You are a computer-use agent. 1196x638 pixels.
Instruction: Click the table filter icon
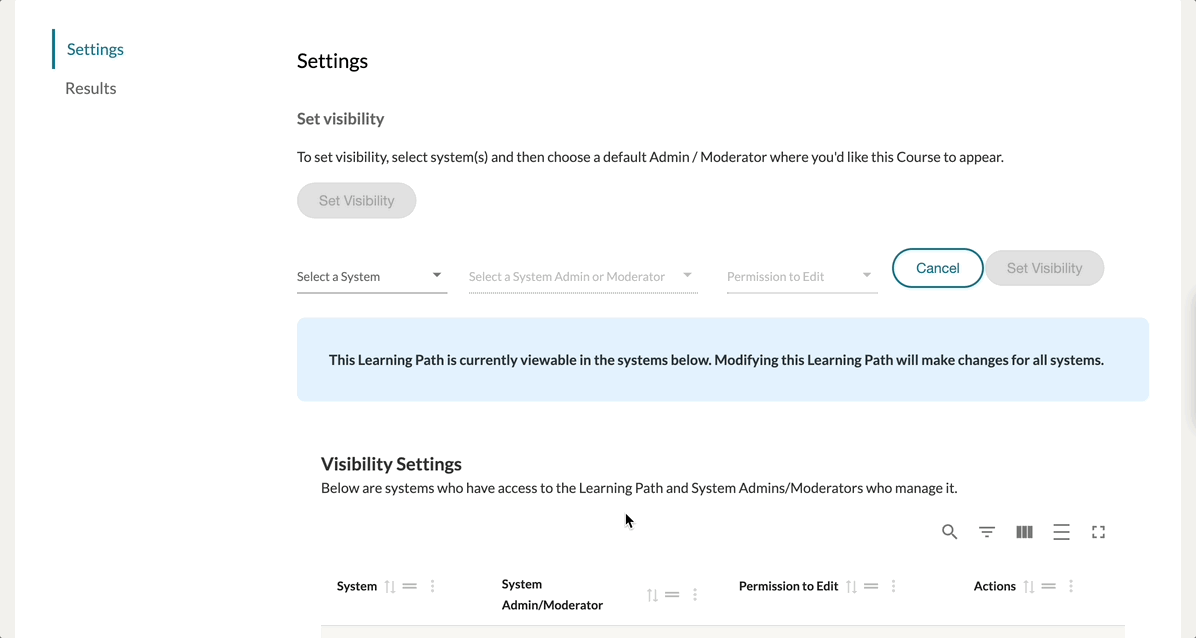[x=987, y=532]
